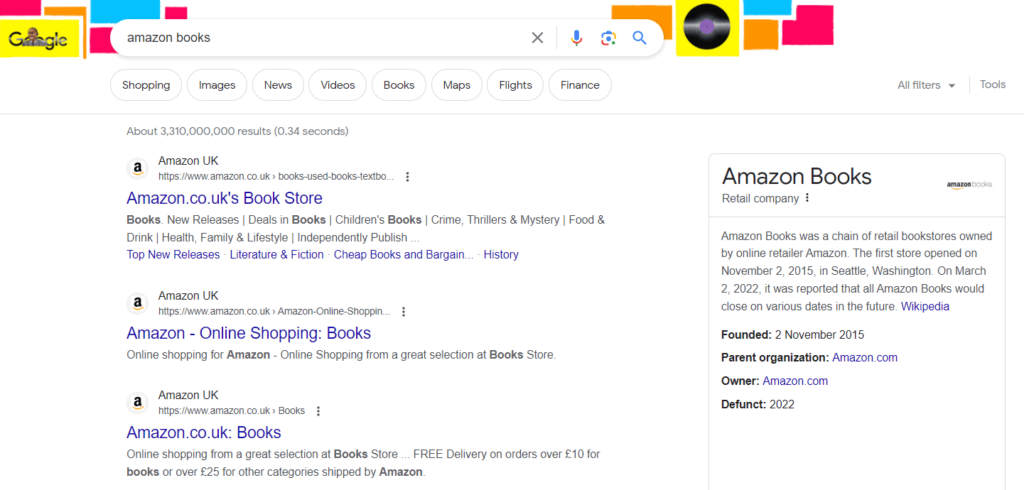Open Cheap Books and Bargain sitelink

[x=404, y=254]
